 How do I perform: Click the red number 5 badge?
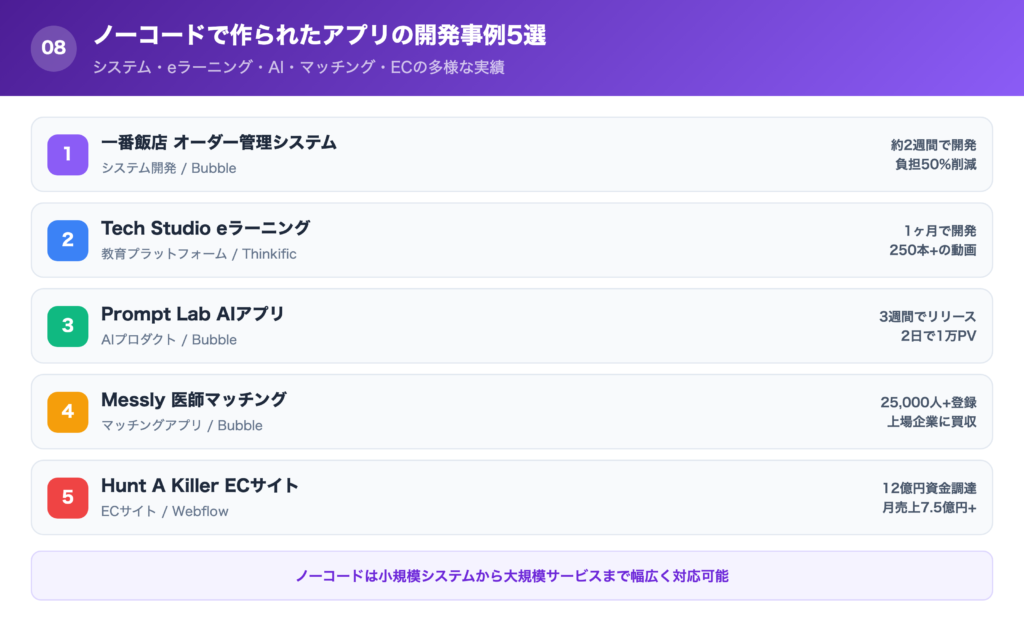[68, 497]
